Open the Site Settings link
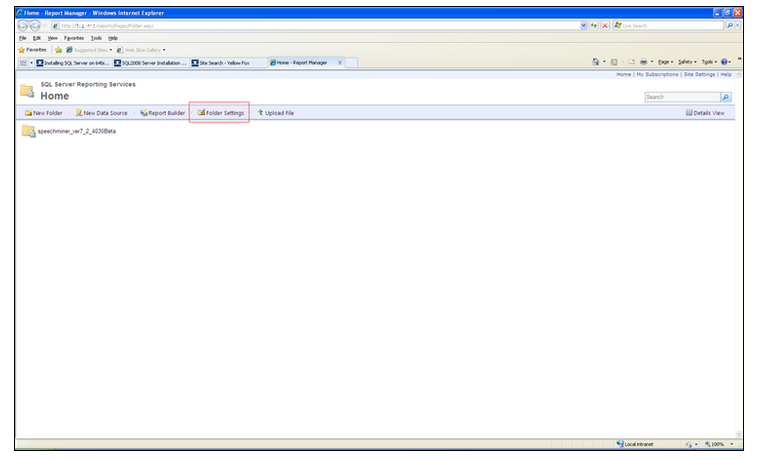This screenshot has height=460, width=757. click(x=699, y=74)
